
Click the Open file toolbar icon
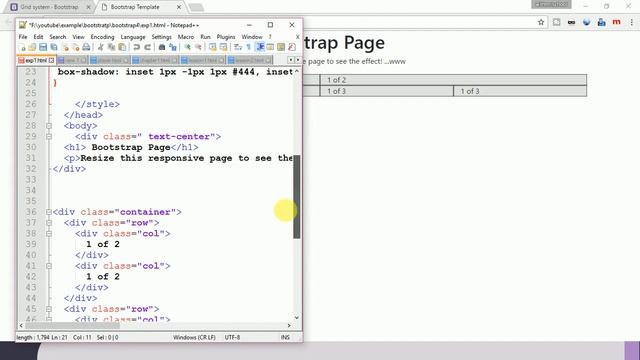[x=32, y=47]
